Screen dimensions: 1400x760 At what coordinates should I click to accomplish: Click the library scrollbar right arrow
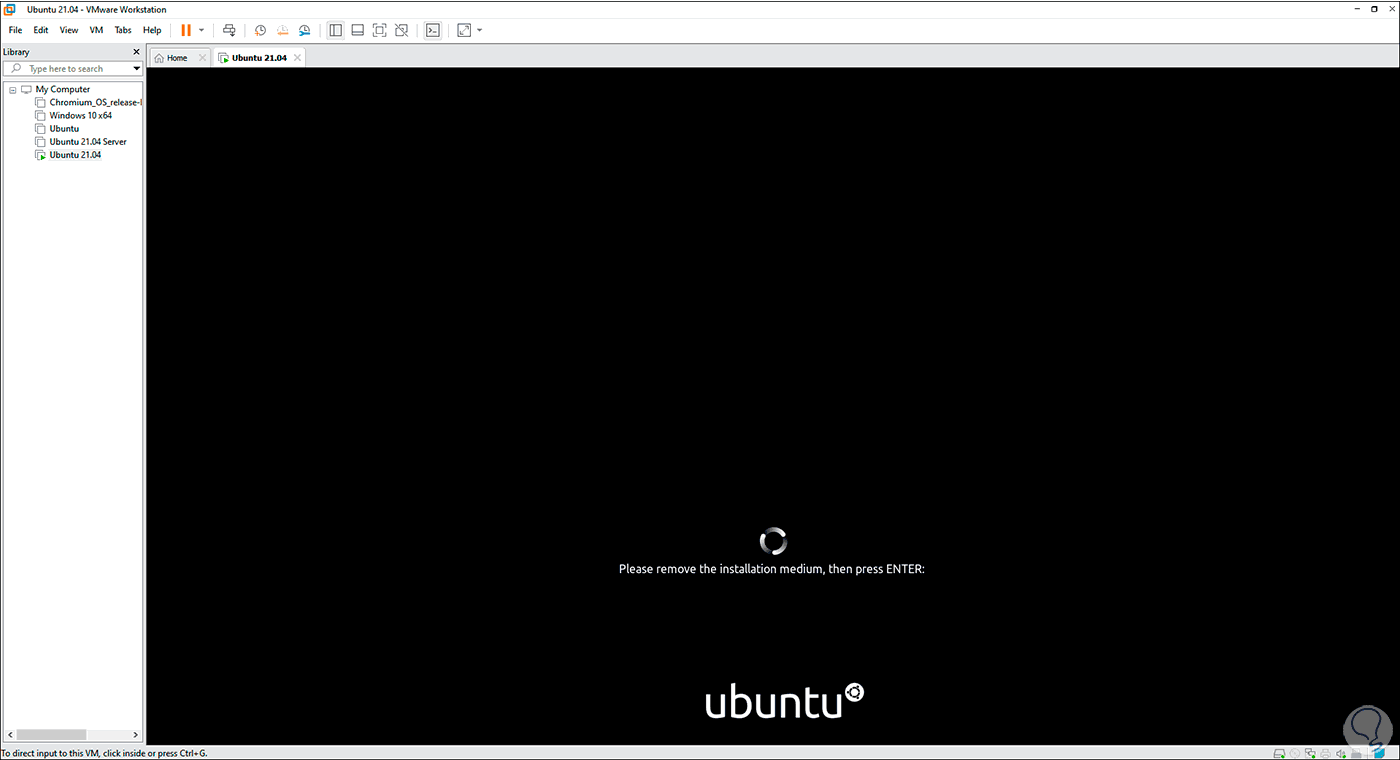click(136, 735)
